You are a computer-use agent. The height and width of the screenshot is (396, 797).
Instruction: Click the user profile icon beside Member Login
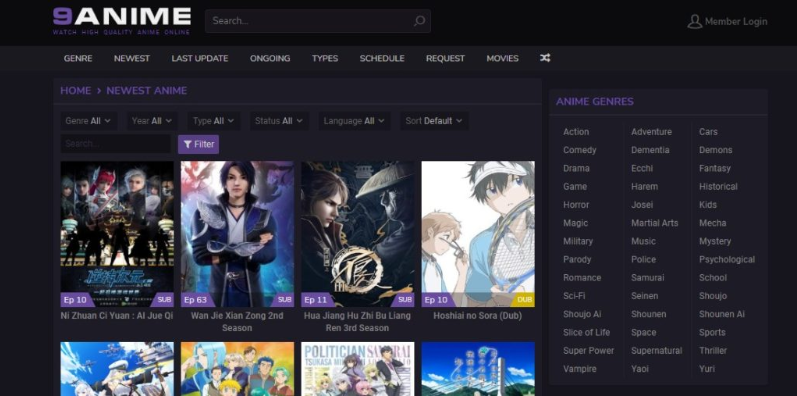[694, 21]
